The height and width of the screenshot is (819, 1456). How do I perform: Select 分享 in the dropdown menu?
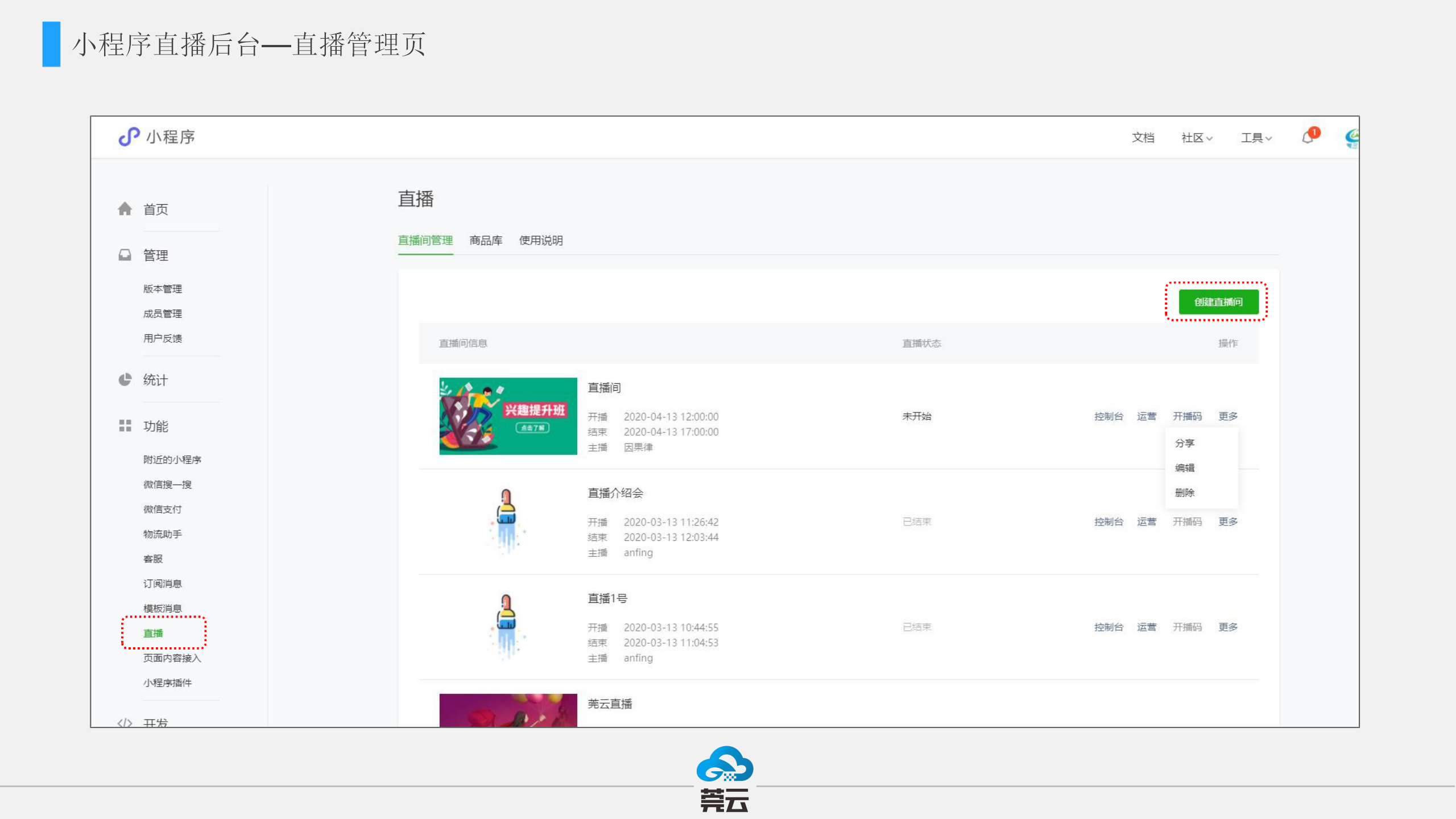click(x=1185, y=443)
